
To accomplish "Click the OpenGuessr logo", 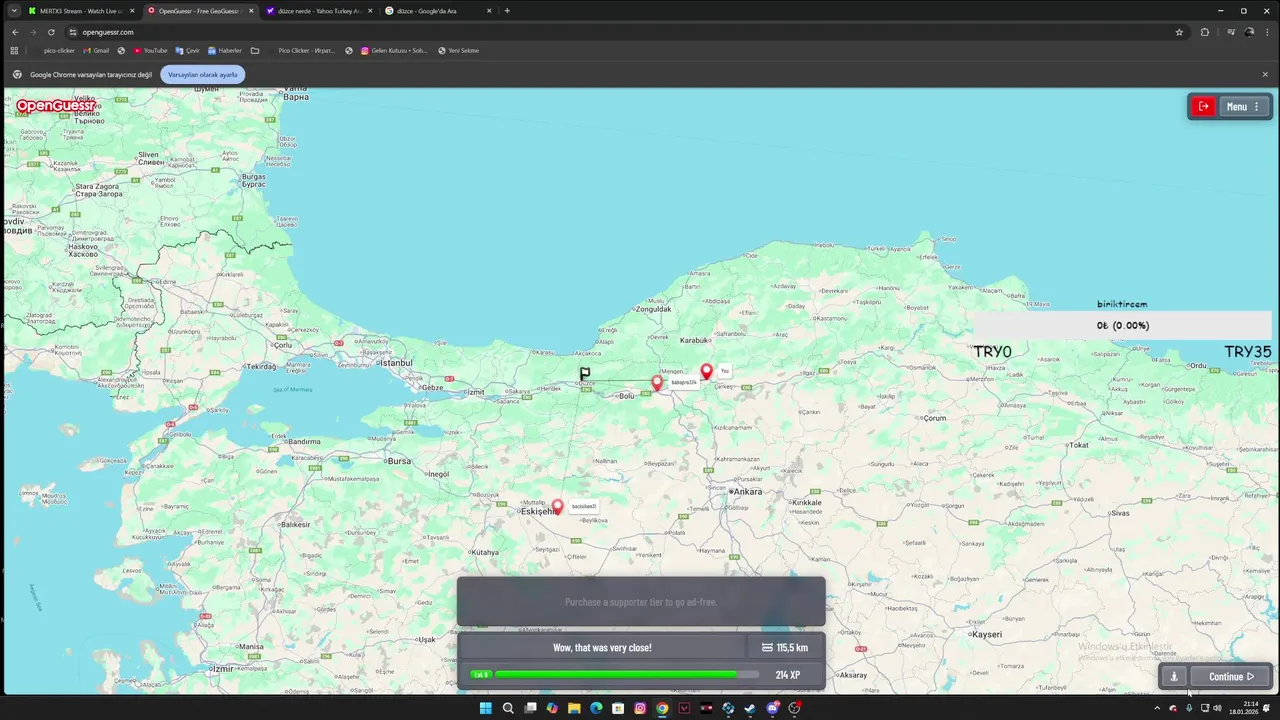I will (56, 105).
